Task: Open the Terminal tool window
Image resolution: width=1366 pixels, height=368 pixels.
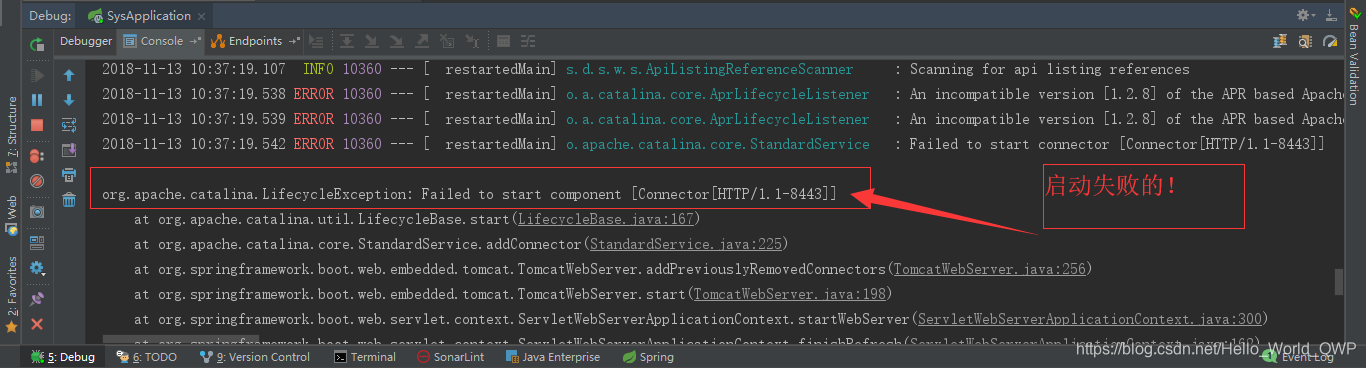Action: [x=365, y=357]
